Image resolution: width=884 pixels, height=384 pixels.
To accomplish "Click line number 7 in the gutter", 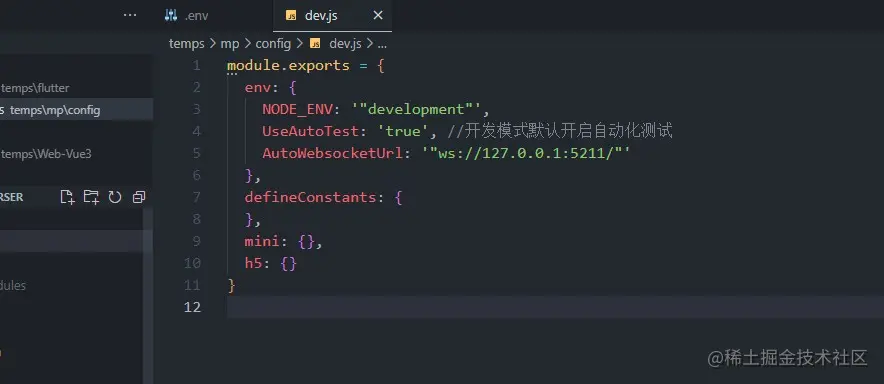I will click(x=196, y=197).
